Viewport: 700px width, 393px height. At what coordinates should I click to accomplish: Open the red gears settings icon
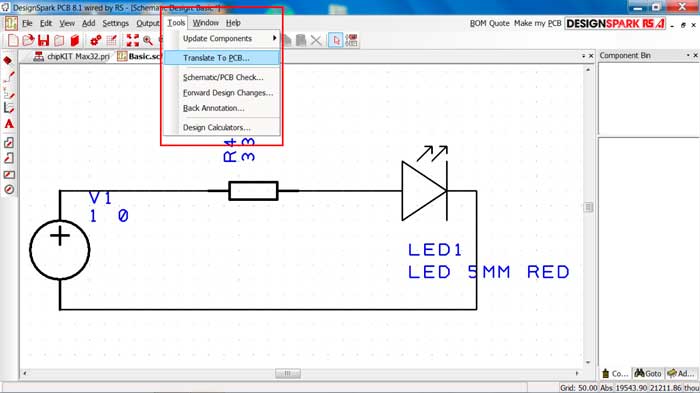(x=96, y=41)
